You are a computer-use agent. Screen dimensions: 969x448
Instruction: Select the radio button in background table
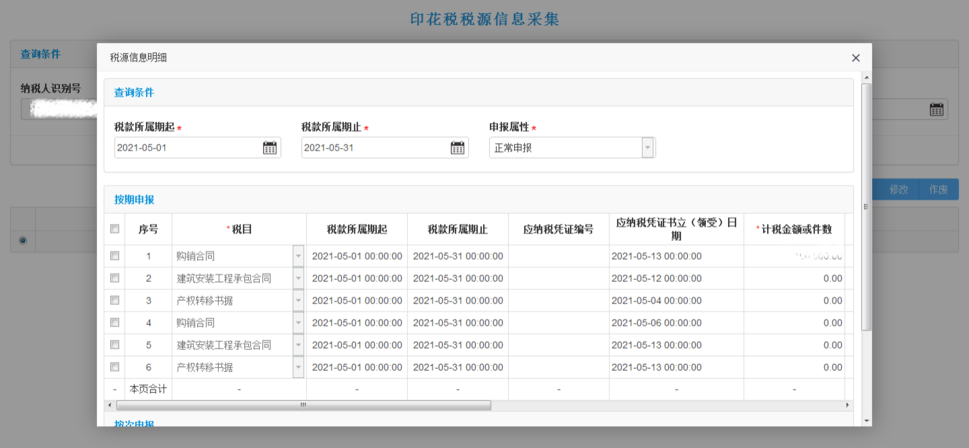coord(23,240)
